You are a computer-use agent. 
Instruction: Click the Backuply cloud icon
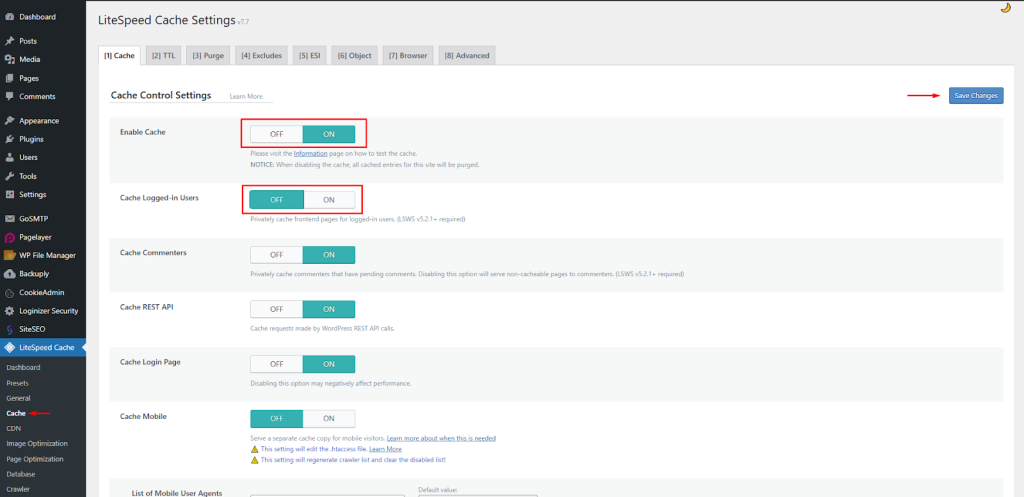pyautogui.click(x=10, y=274)
